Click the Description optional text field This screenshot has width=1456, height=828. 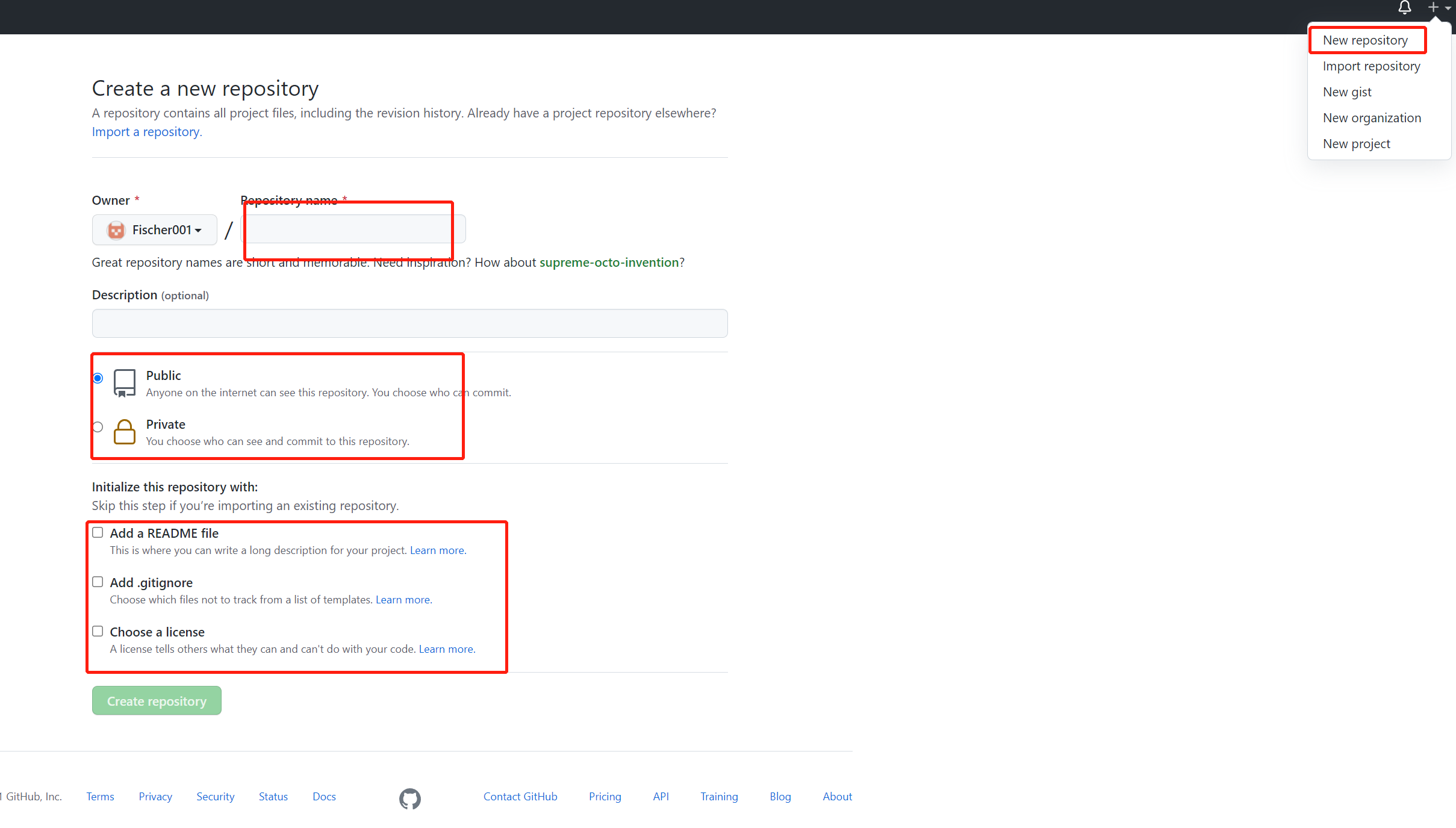tap(409, 323)
